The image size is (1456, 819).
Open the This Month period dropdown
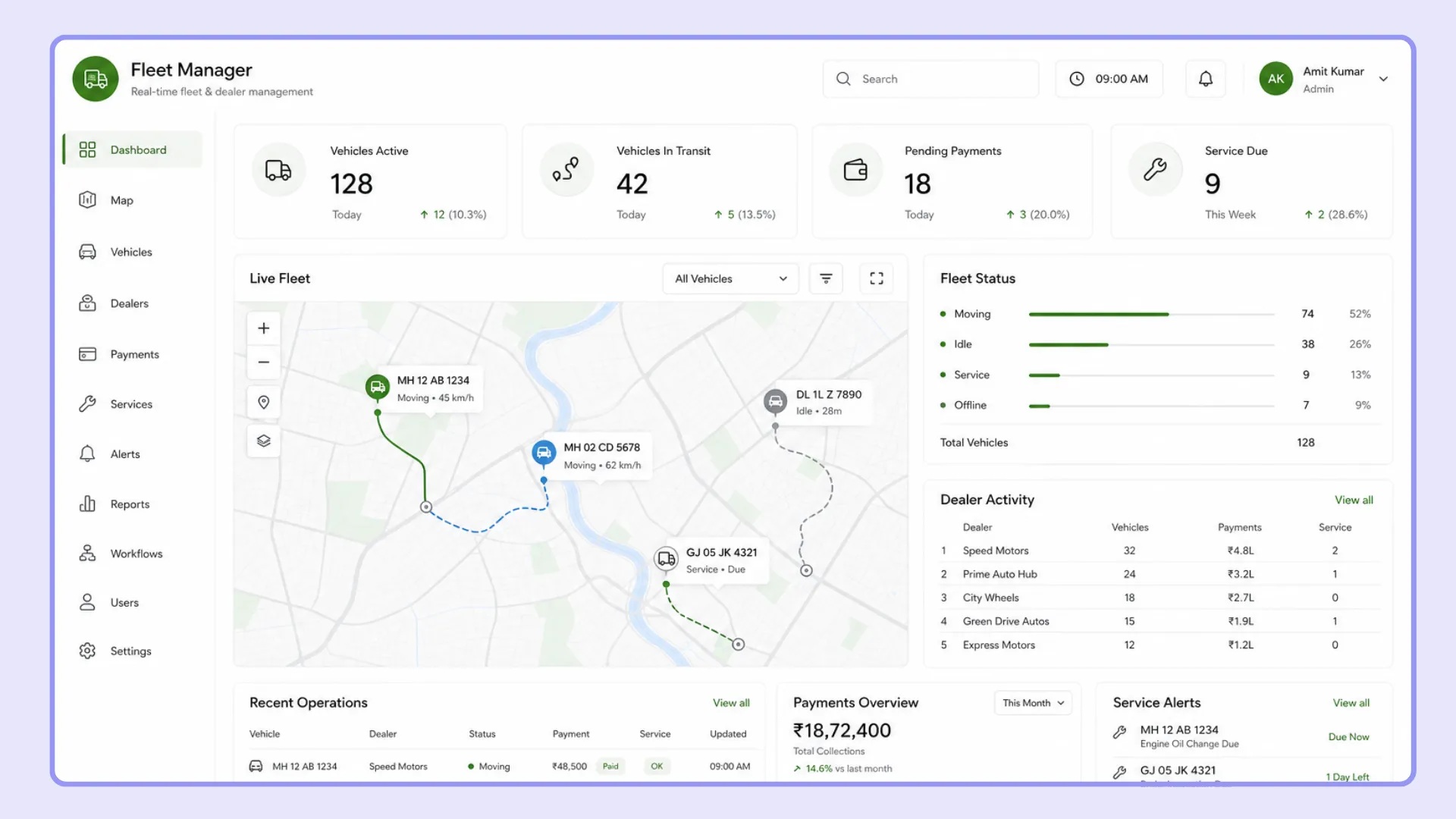pyautogui.click(x=1033, y=703)
